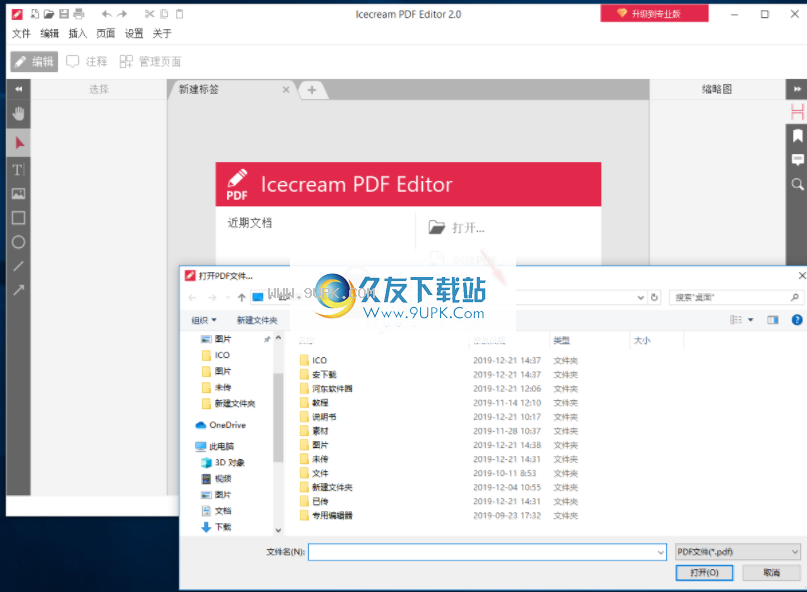Select the 河东软件园 folder in the file list
The image size is (807, 592).
coord(326,388)
